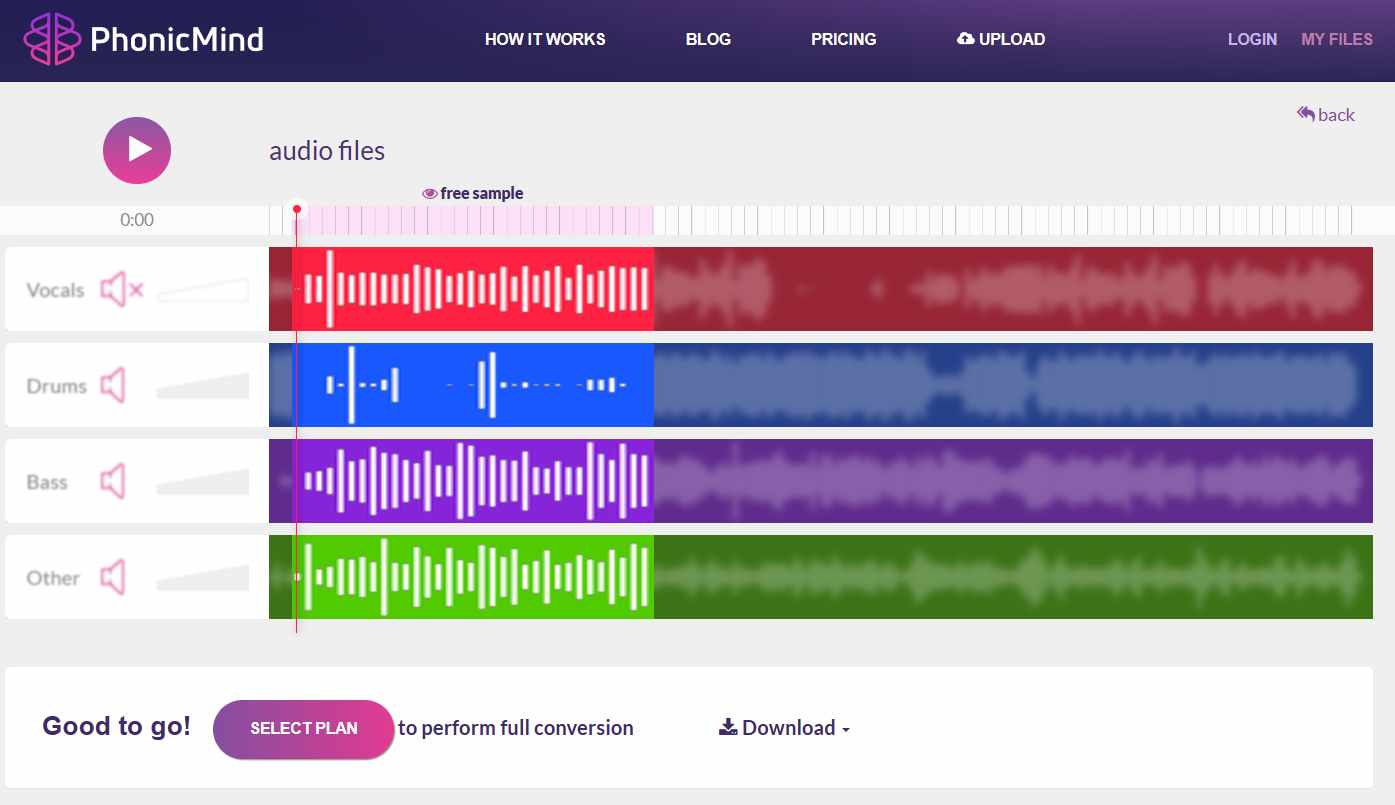Click the purple Bass waveform sample
Viewport: 1395px width, 805px height.
(473, 481)
